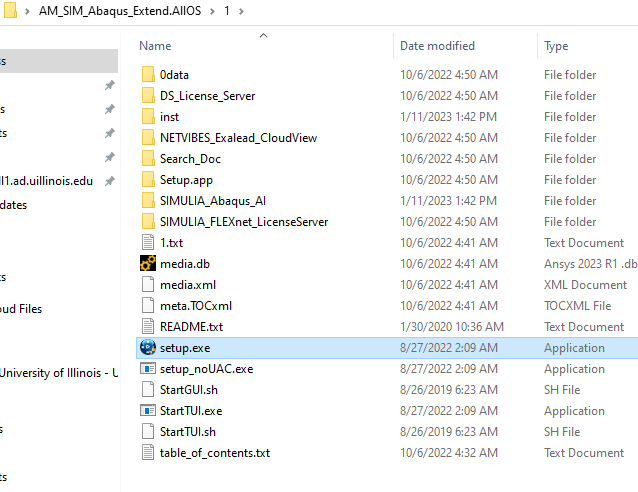Viewport: 638px width, 492px height.
Task: Click the media.db Ansys gear icon
Action: pos(148,264)
